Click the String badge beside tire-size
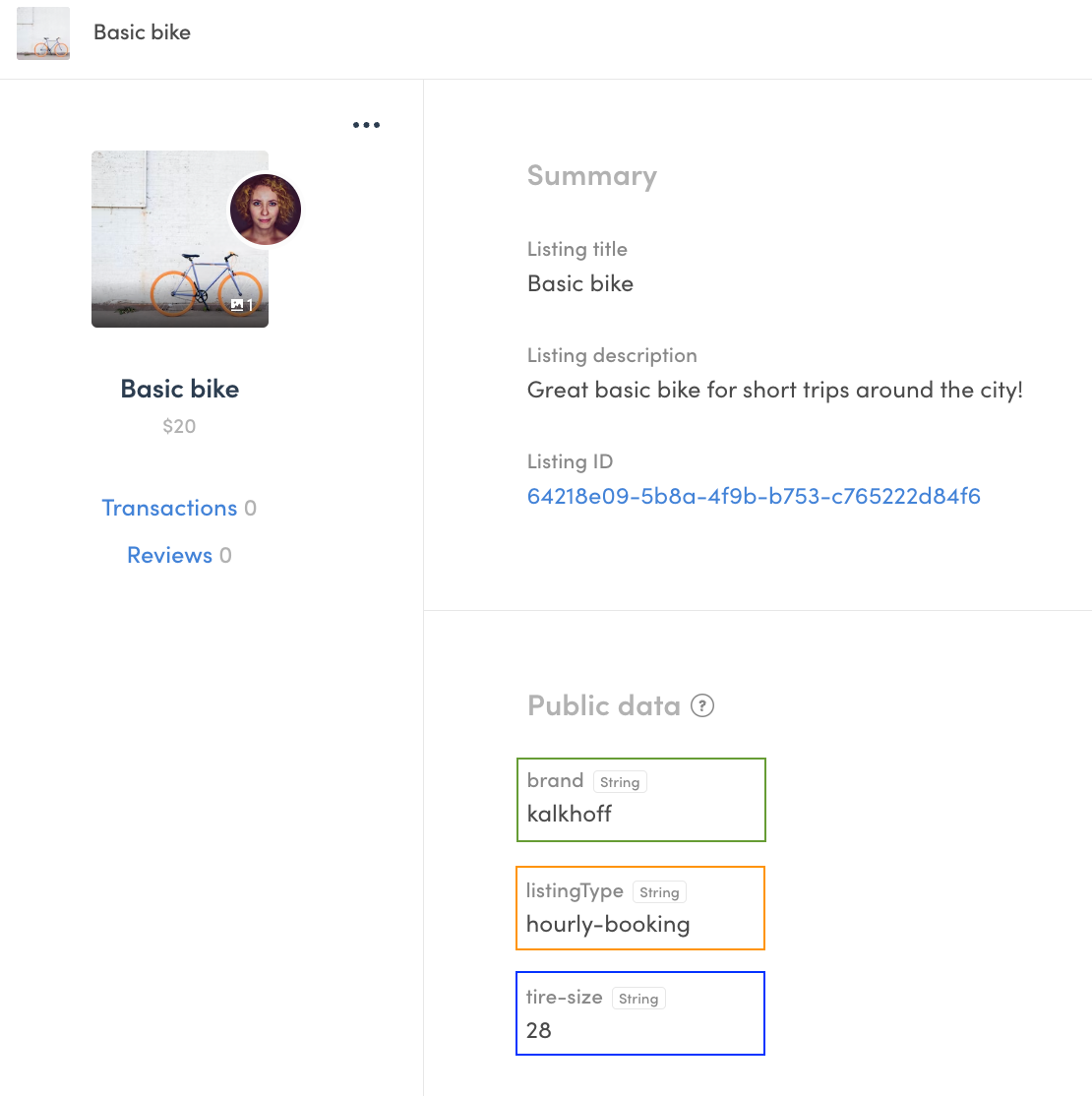The width and height of the screenshot is (1092, 1096). click(x=638, y=998)
